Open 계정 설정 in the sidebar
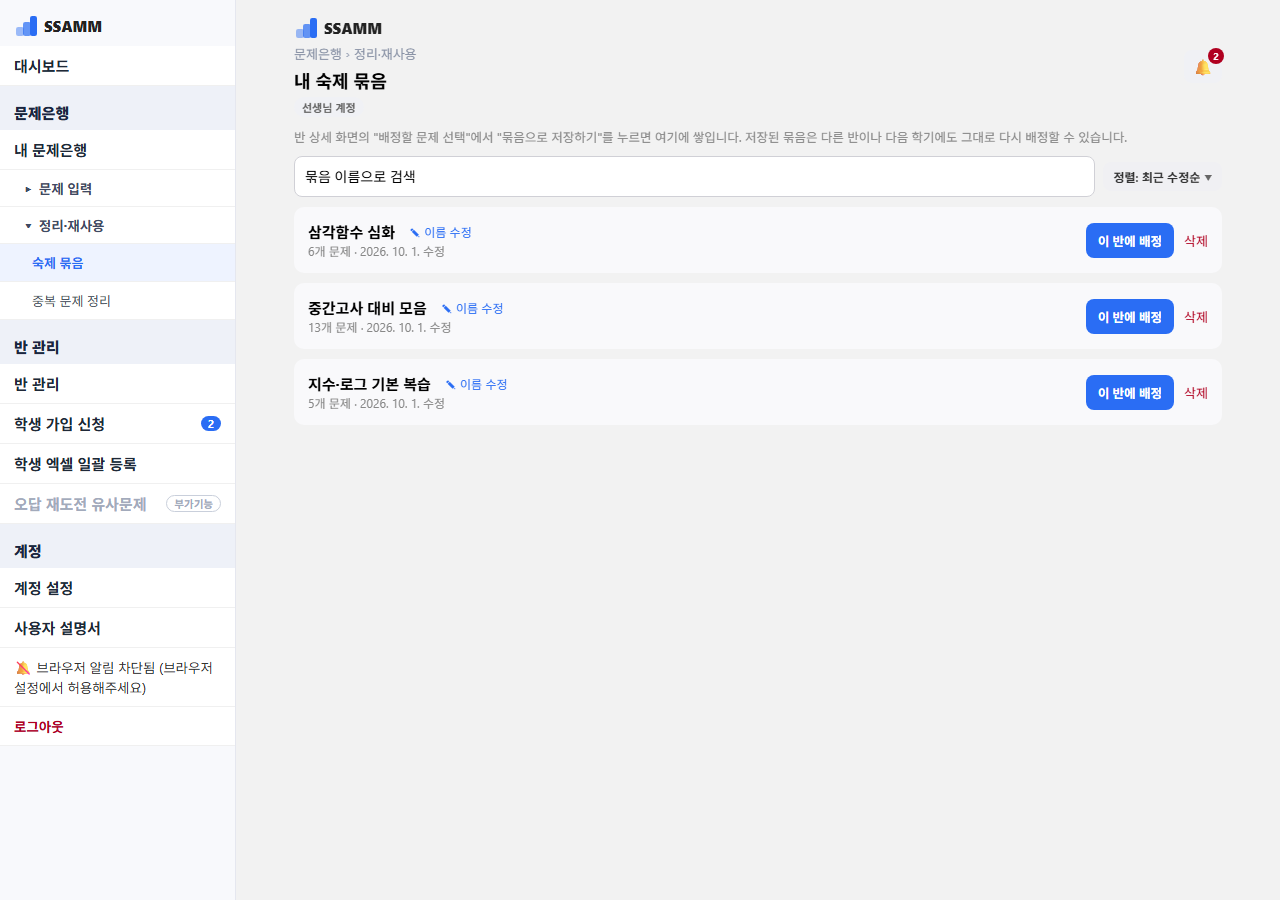 point(117,588)
